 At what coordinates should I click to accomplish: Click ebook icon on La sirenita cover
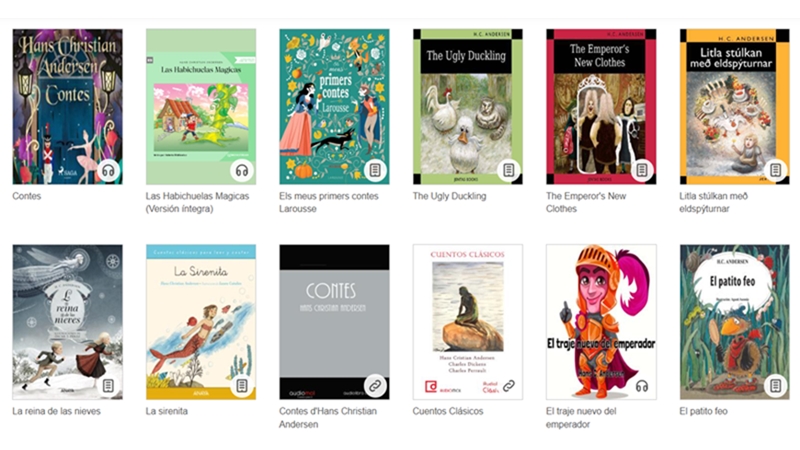pyautogui.click(x=242, y=386)
